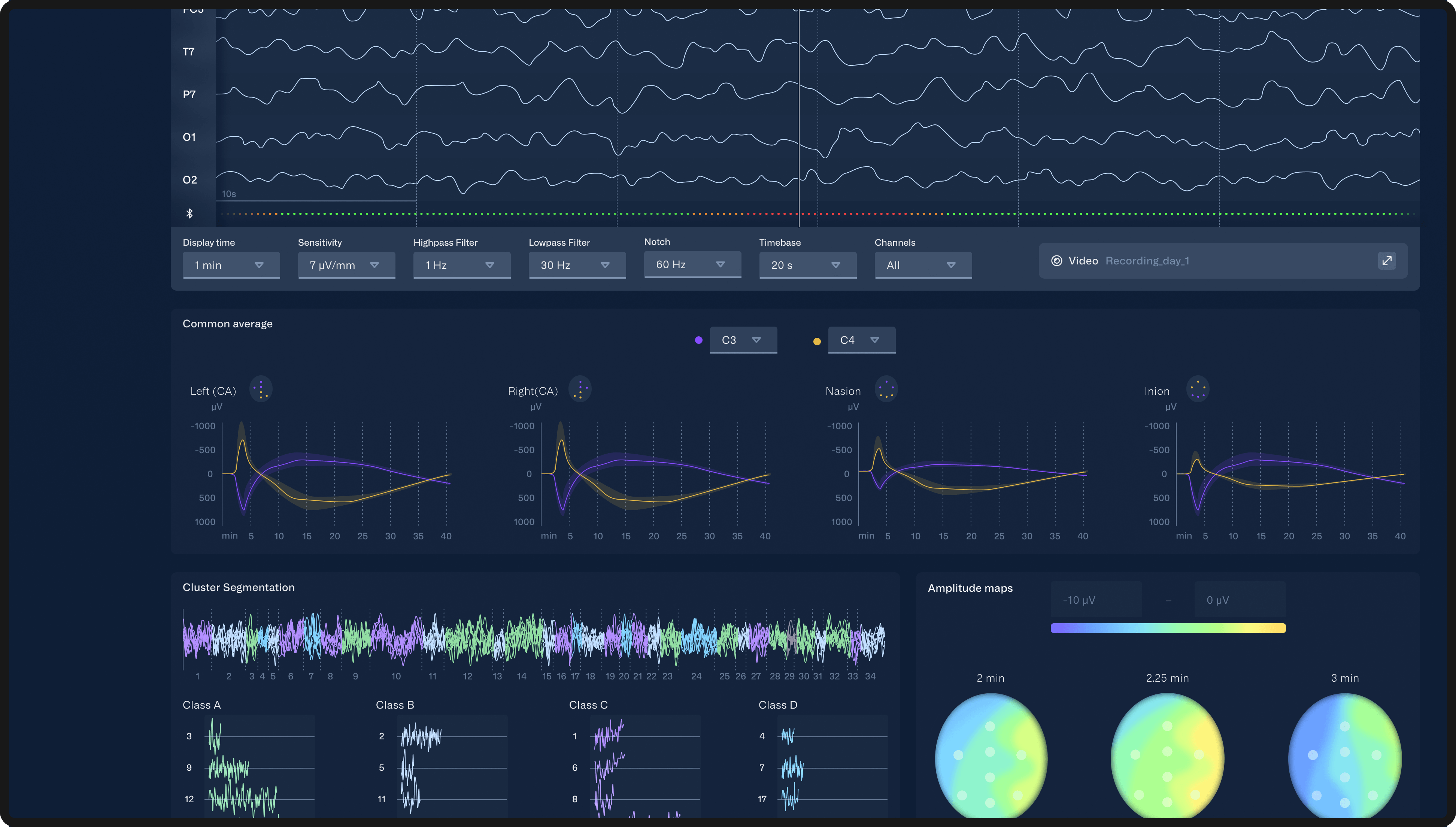Click the Bluetooth signal icon
This screenshot has width=1456, height=827.
[189, 213]
